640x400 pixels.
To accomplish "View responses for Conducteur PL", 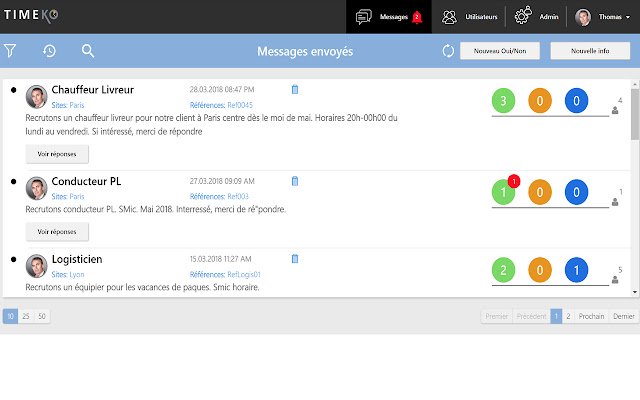I will click(x=57, y=231).
